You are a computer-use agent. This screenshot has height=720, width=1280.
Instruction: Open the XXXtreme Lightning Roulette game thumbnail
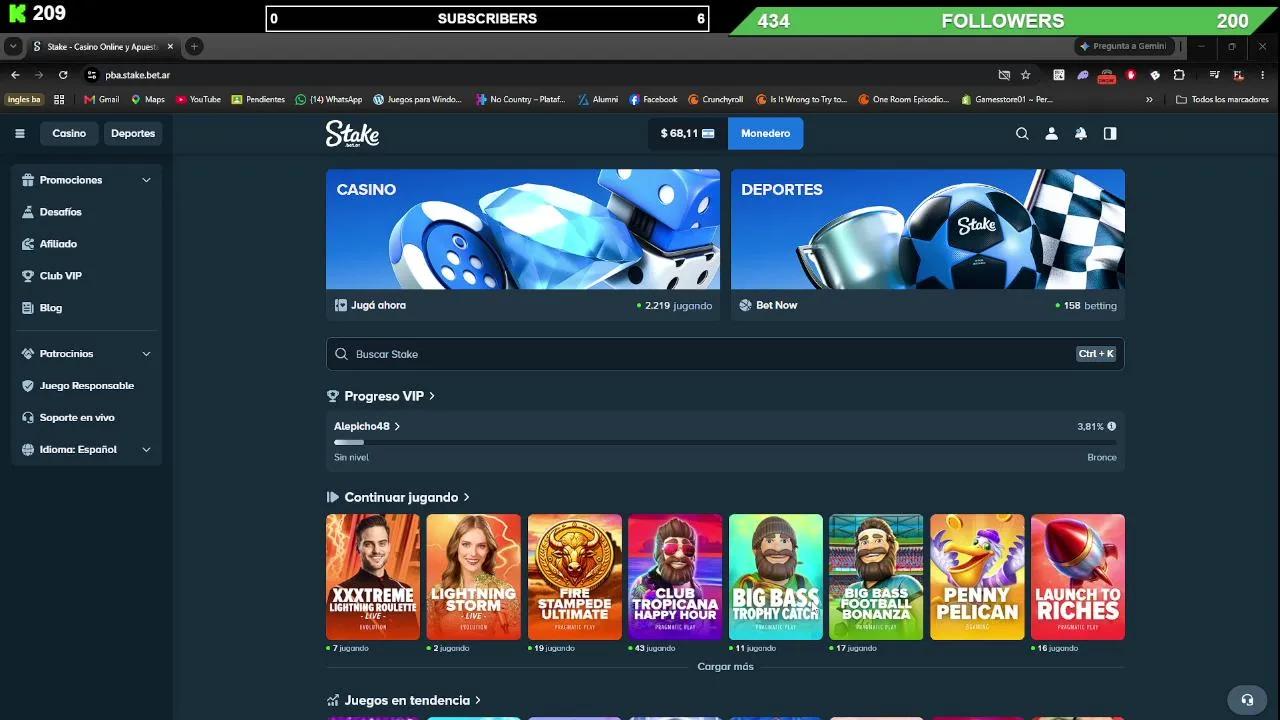click(x=373, y=577)
